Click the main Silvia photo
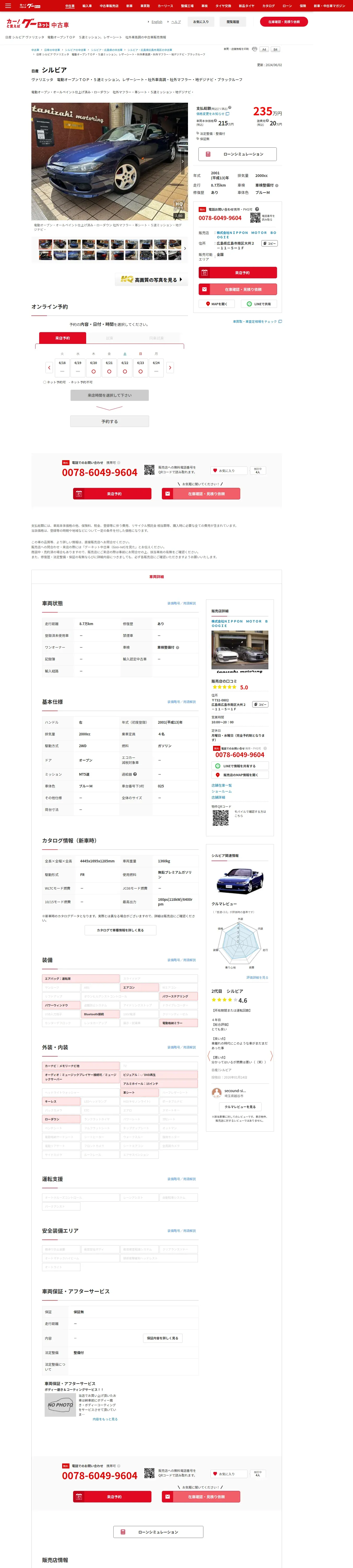353x1568 pixels. tap(110, 161)
